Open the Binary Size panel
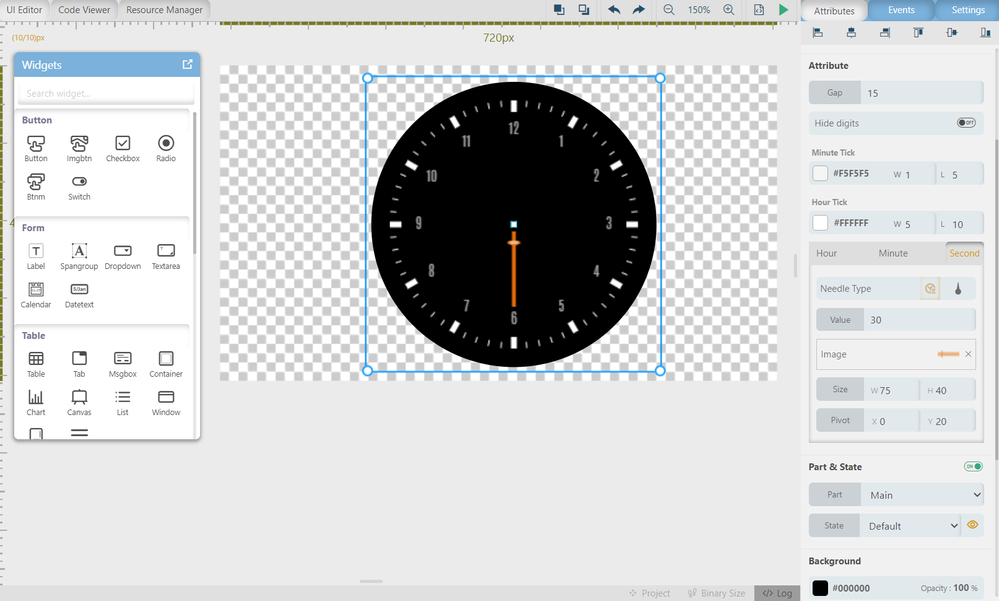This screenshot has height=601, width=999. pos(716,593)
